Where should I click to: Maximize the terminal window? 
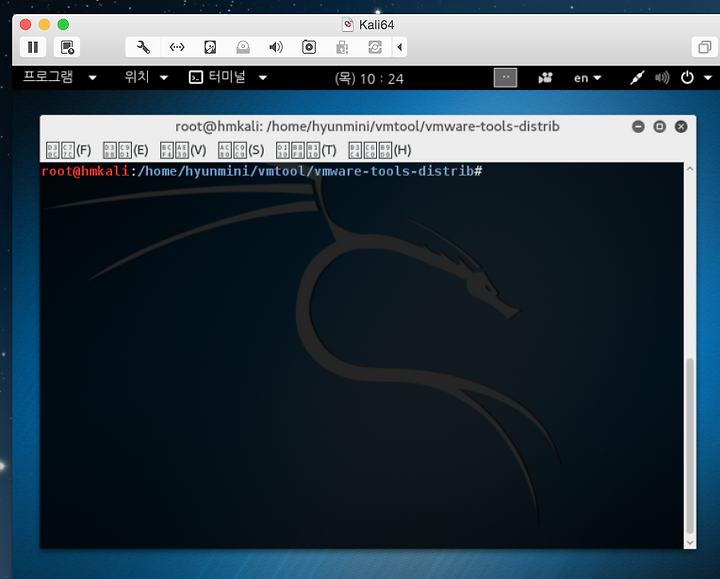point(659,127)
